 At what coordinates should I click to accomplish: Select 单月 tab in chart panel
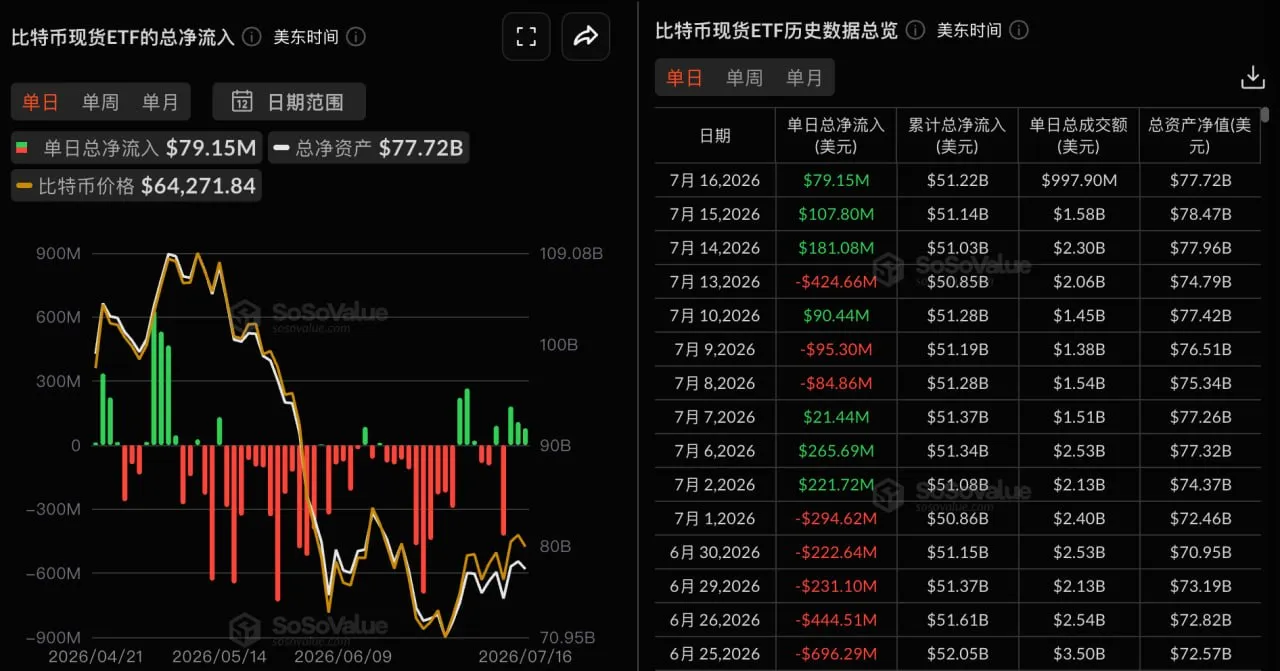pyautogui.click(x=160, y=101)
